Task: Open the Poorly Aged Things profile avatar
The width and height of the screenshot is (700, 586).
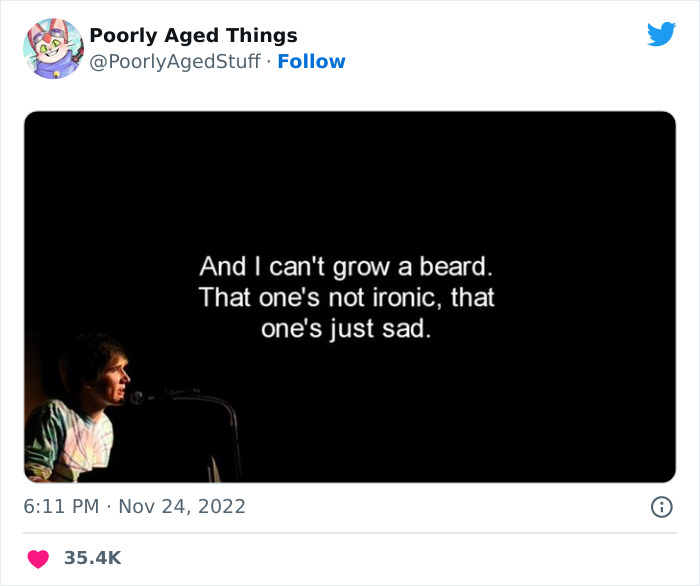Action: (53, 48)
